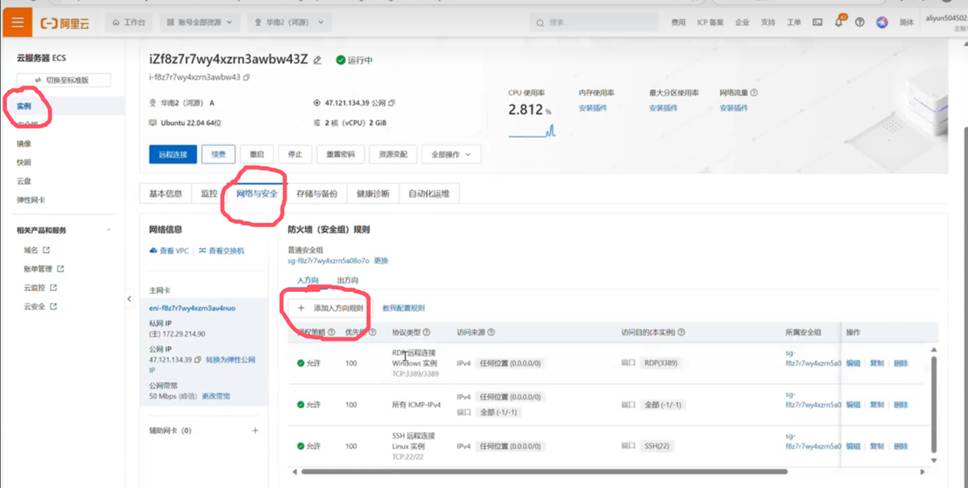Switch to the 存储与备份 tab

point(317,193)
